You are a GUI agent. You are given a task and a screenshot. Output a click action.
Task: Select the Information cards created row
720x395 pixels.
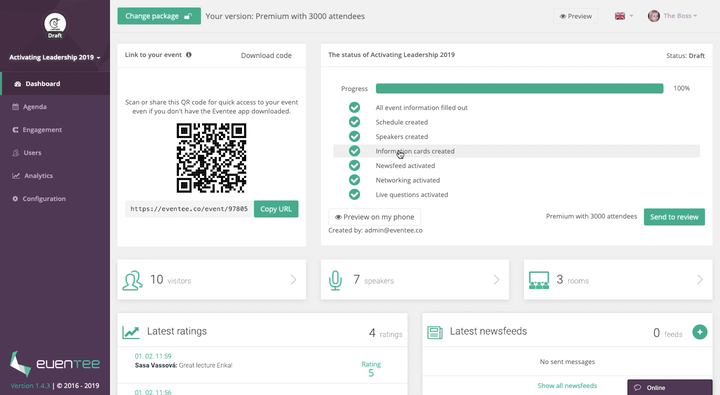(x=517, y=151)
